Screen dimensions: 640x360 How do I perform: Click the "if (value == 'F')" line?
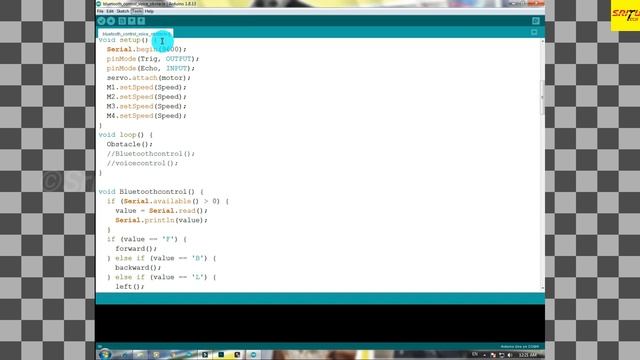147,239
